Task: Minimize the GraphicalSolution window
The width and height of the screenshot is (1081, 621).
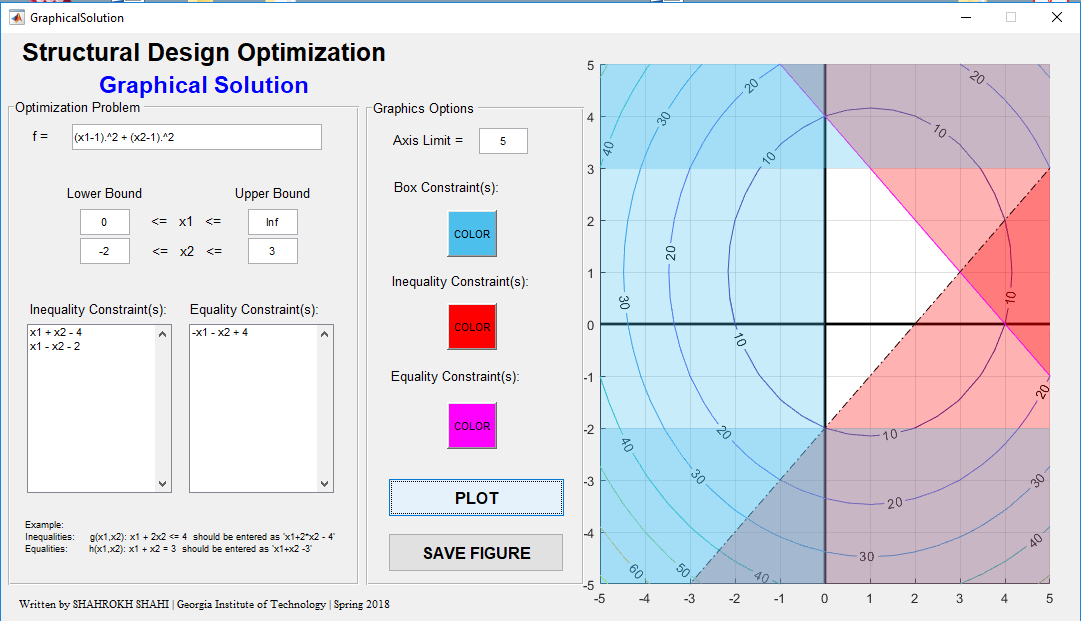Action: coord(966,17)
